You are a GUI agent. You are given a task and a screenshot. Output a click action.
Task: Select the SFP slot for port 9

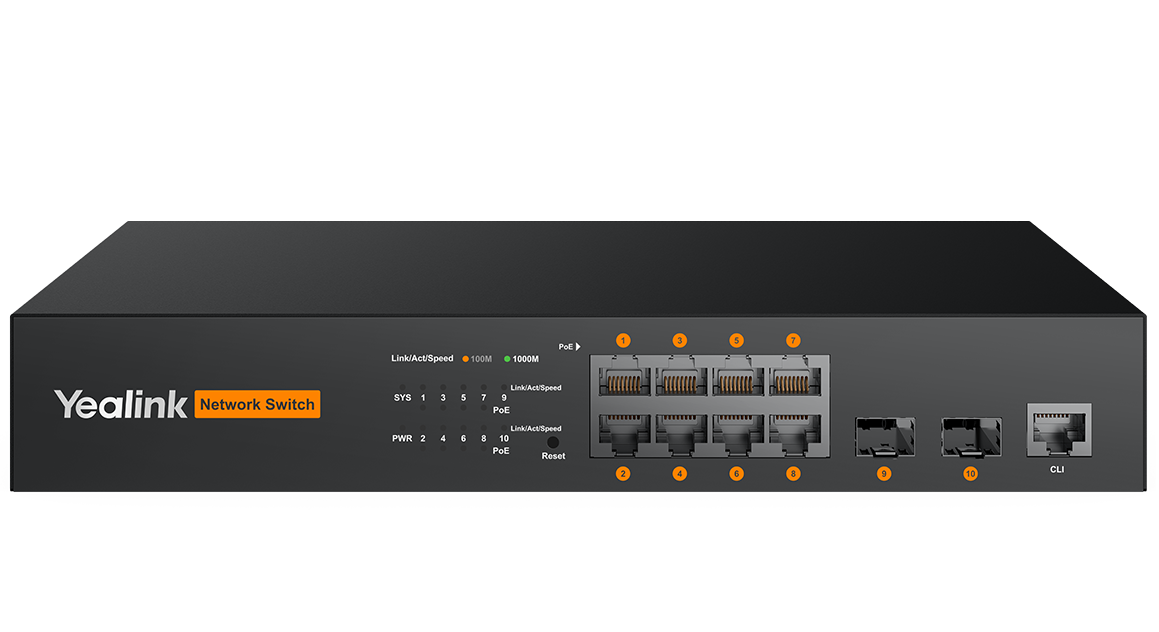(x=884, y=437)
